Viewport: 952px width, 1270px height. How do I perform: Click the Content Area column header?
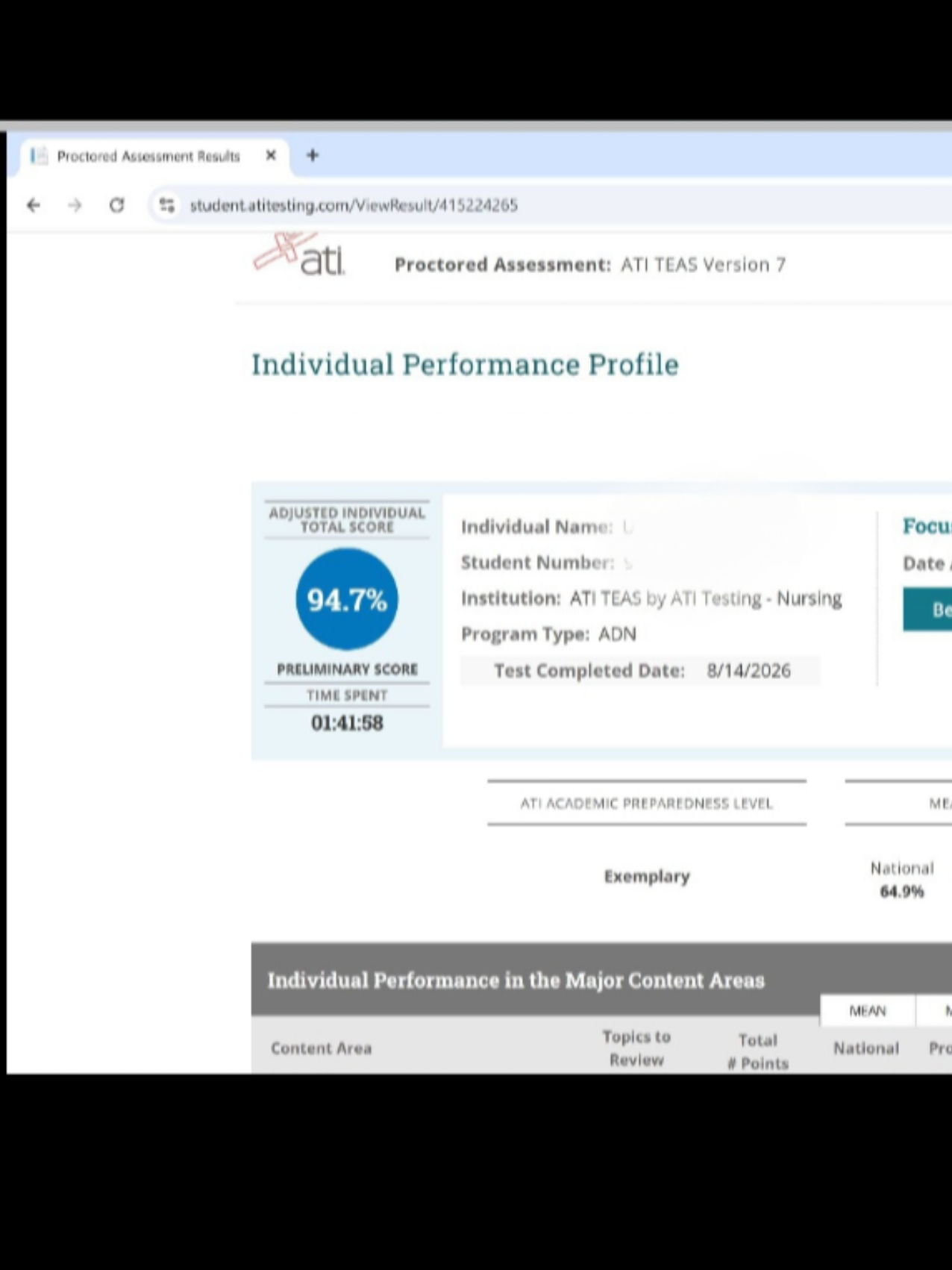pos(322,1048)
